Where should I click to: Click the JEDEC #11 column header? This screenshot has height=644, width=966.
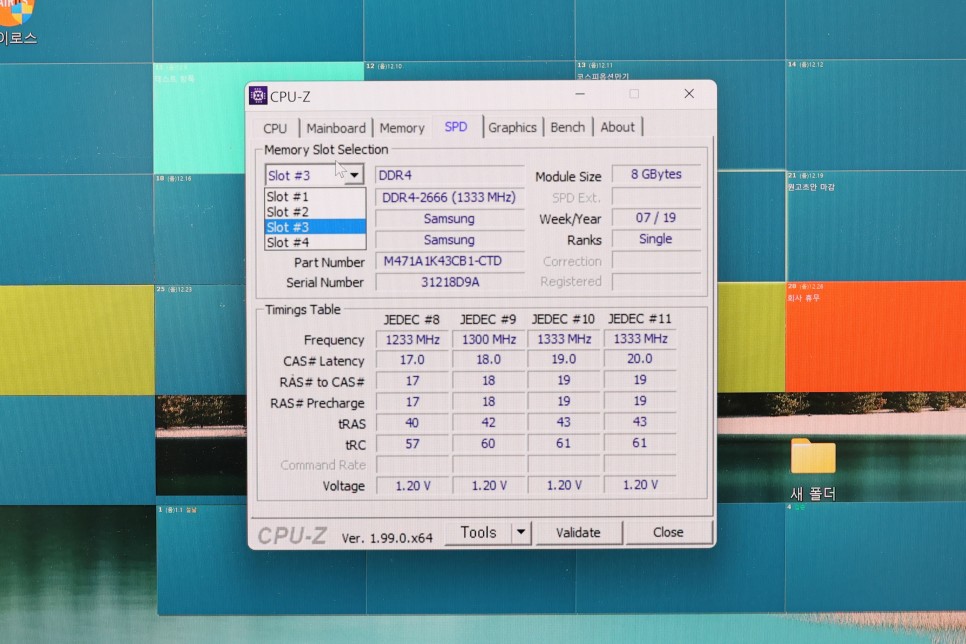pyautogui.click(x=639, y=319)
